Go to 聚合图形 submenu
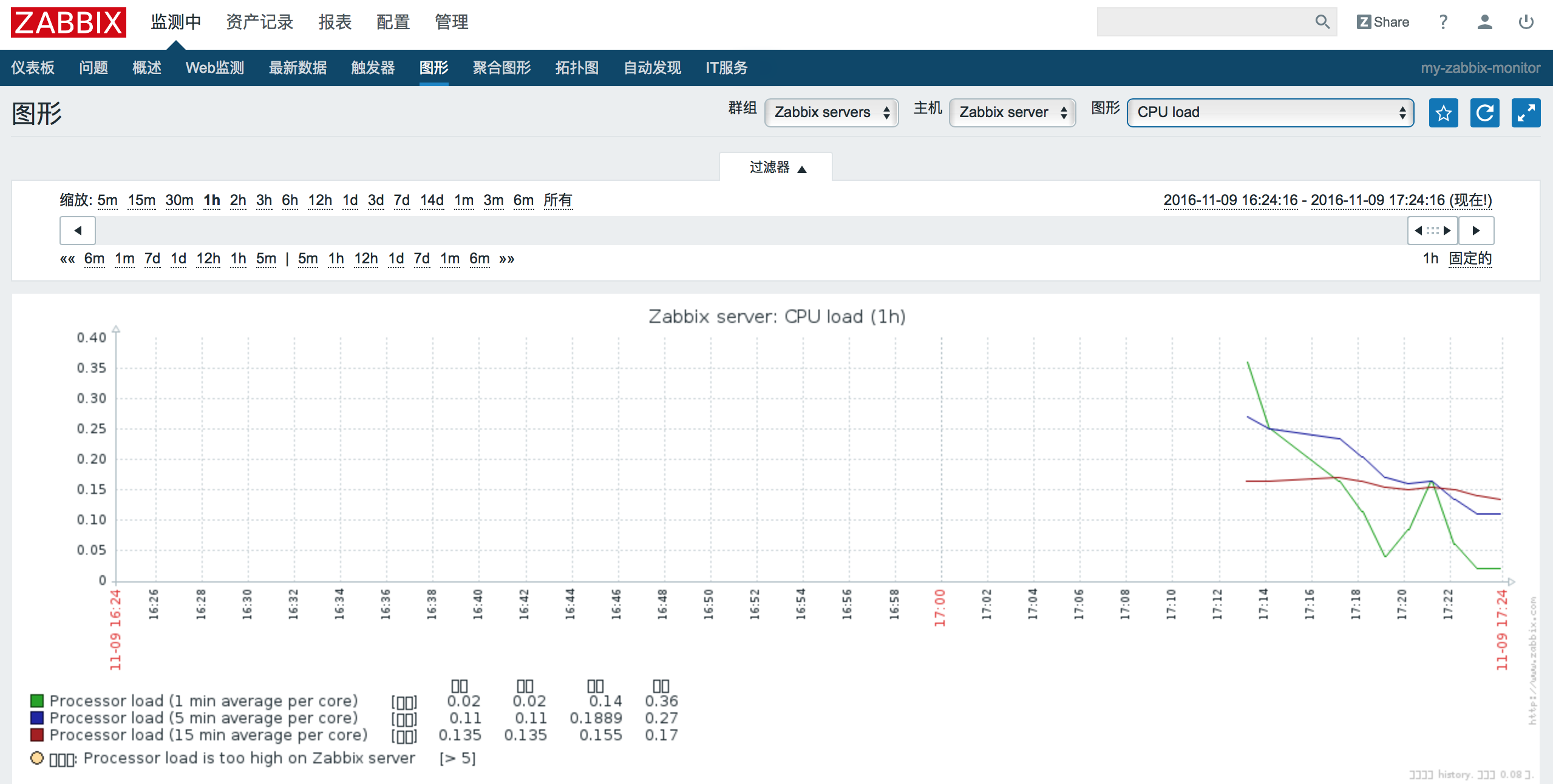Viewport: 1553px width, 784px height. 501,67
